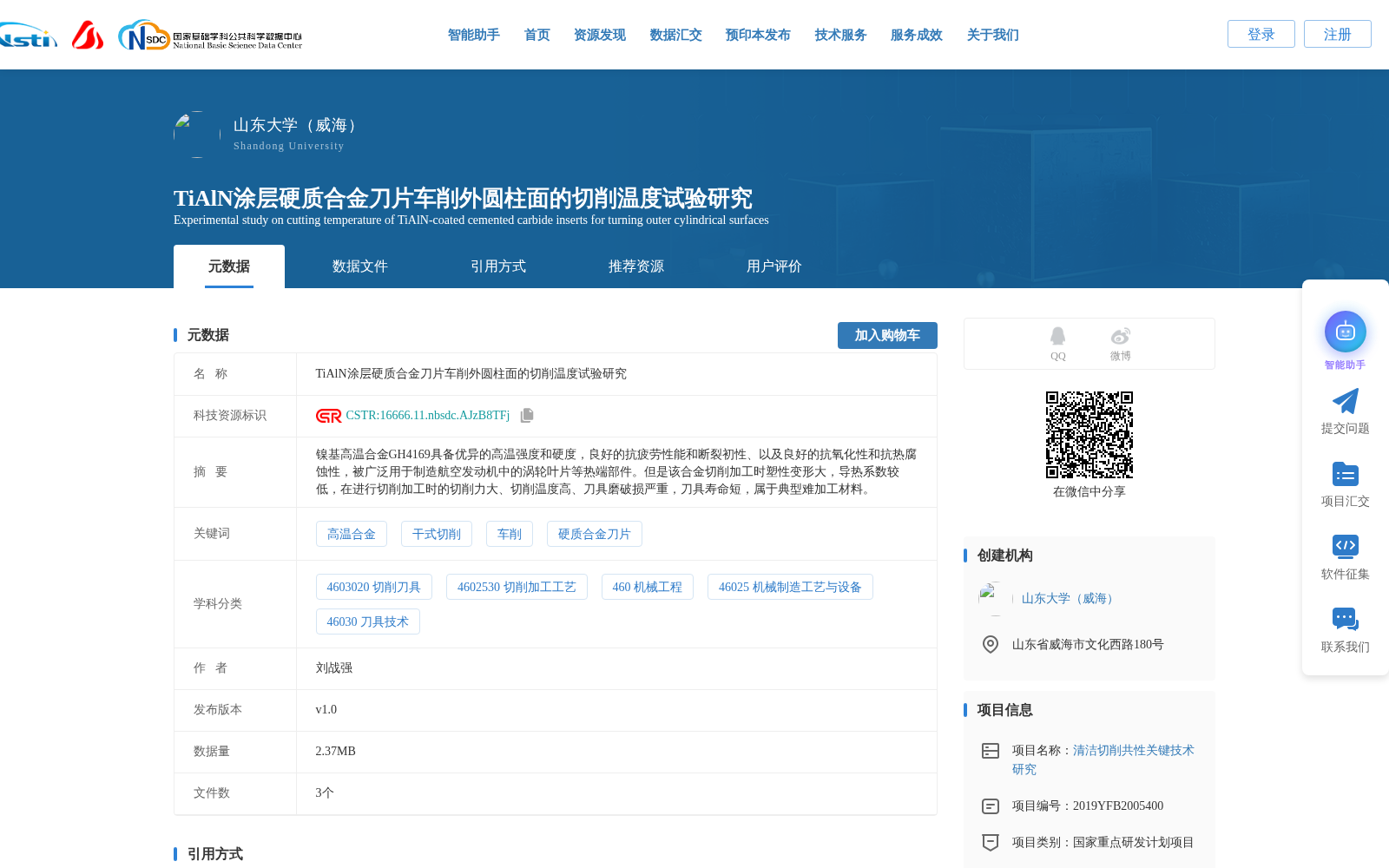The height and width of the screenshot is (868, 1389).
Task: Open 技术服务 in the top navigation
Action: click(840, 35)
